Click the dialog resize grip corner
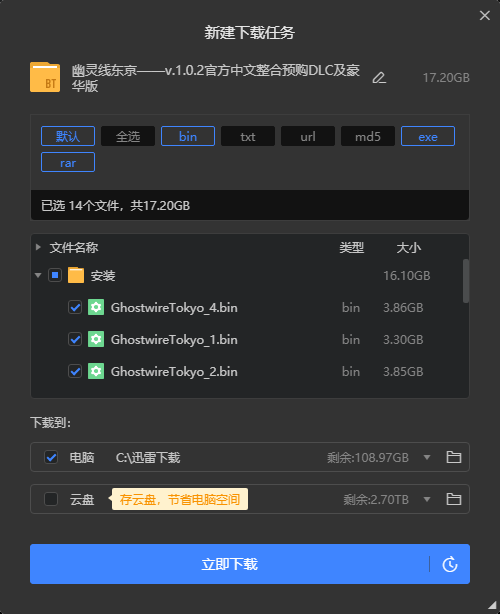This screenshot has height=614, width=500. click(x=492, y=606)
